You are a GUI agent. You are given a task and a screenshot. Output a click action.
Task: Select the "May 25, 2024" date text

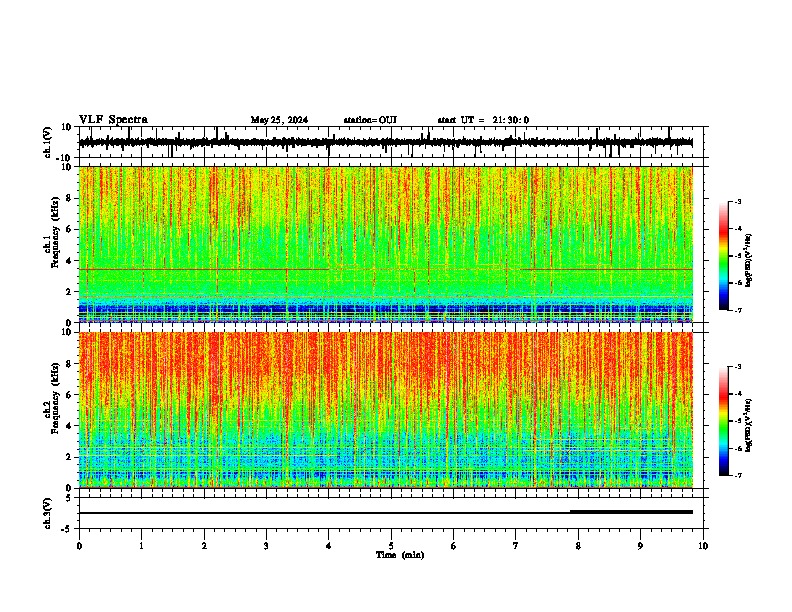tap(279, 120)
